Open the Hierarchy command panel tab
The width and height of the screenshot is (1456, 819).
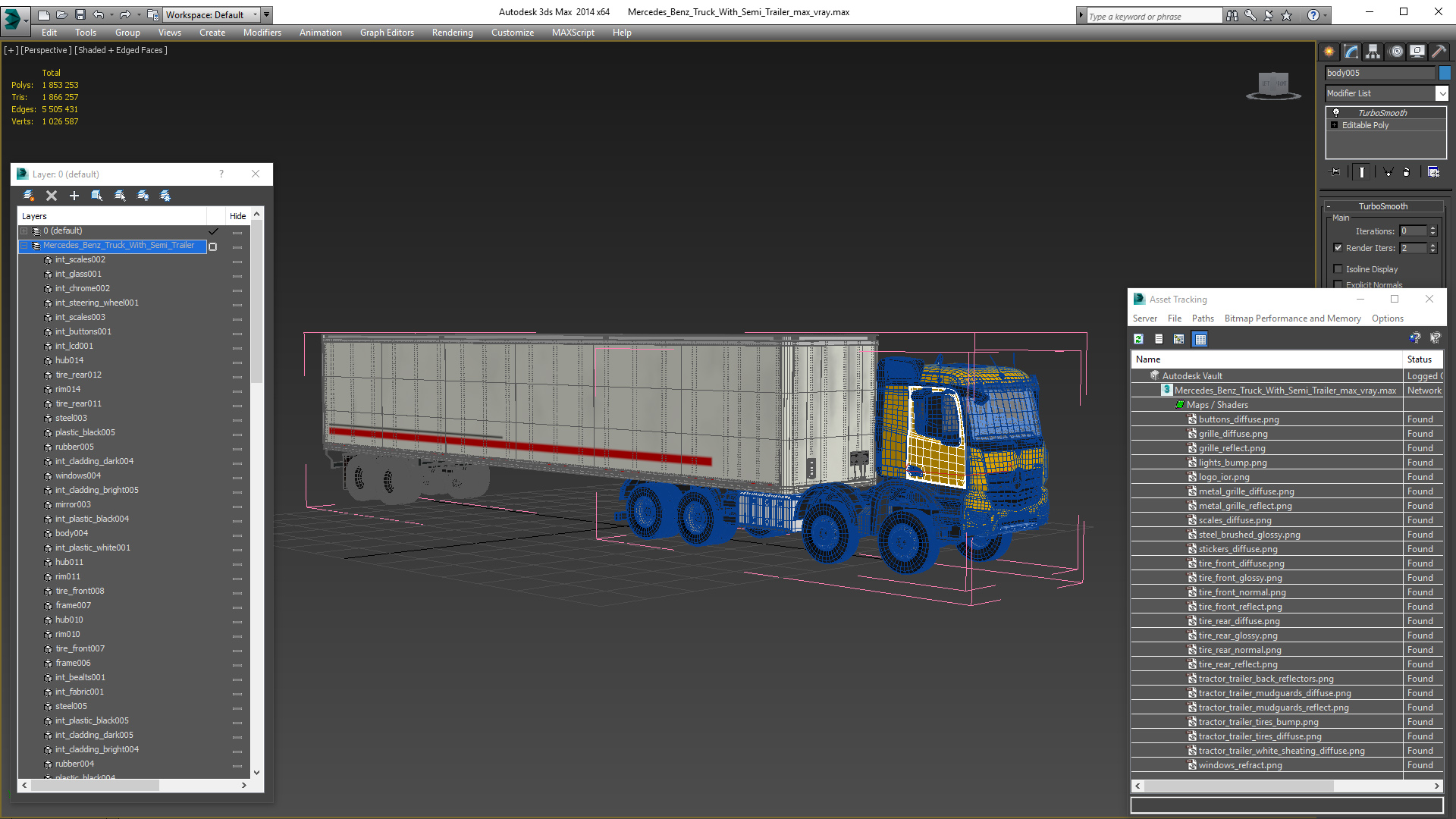coord(1373,52)
